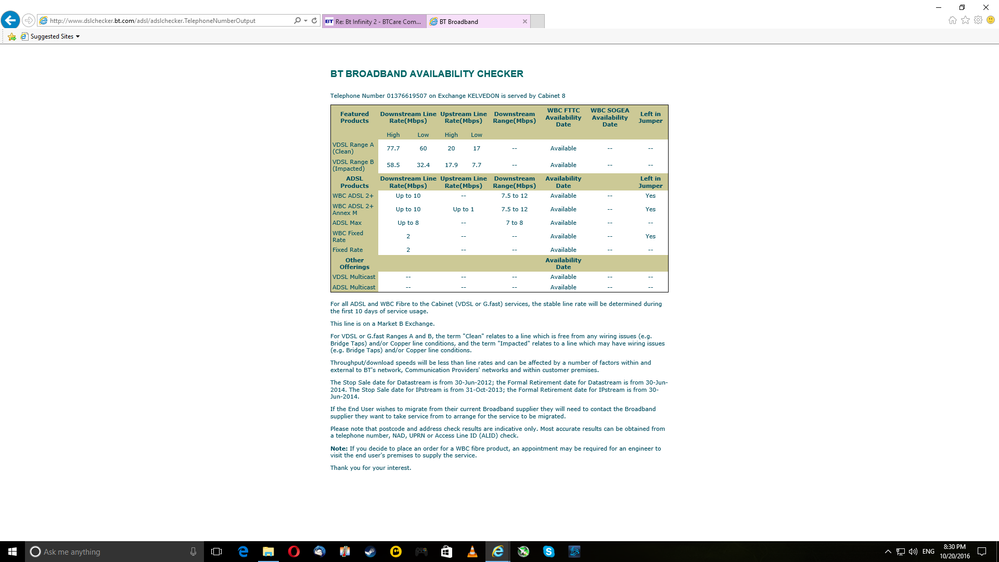
Task: Open File Explorer from taskbar
Action: (x=268, y=551)
